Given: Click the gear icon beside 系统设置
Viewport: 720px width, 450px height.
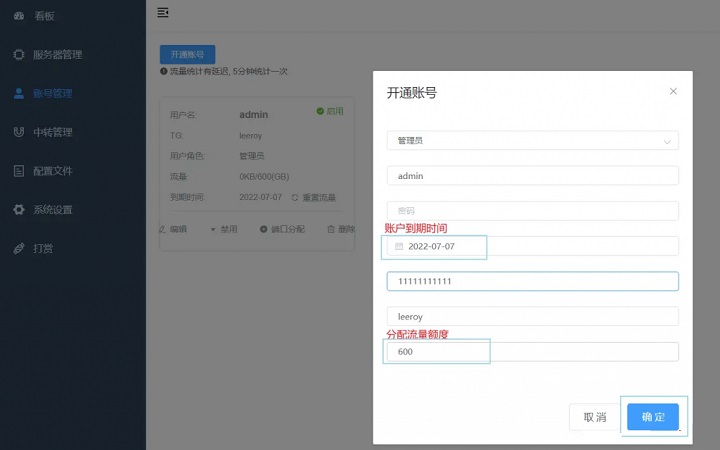Looking at the screenshot, I should tap(19, 209).
